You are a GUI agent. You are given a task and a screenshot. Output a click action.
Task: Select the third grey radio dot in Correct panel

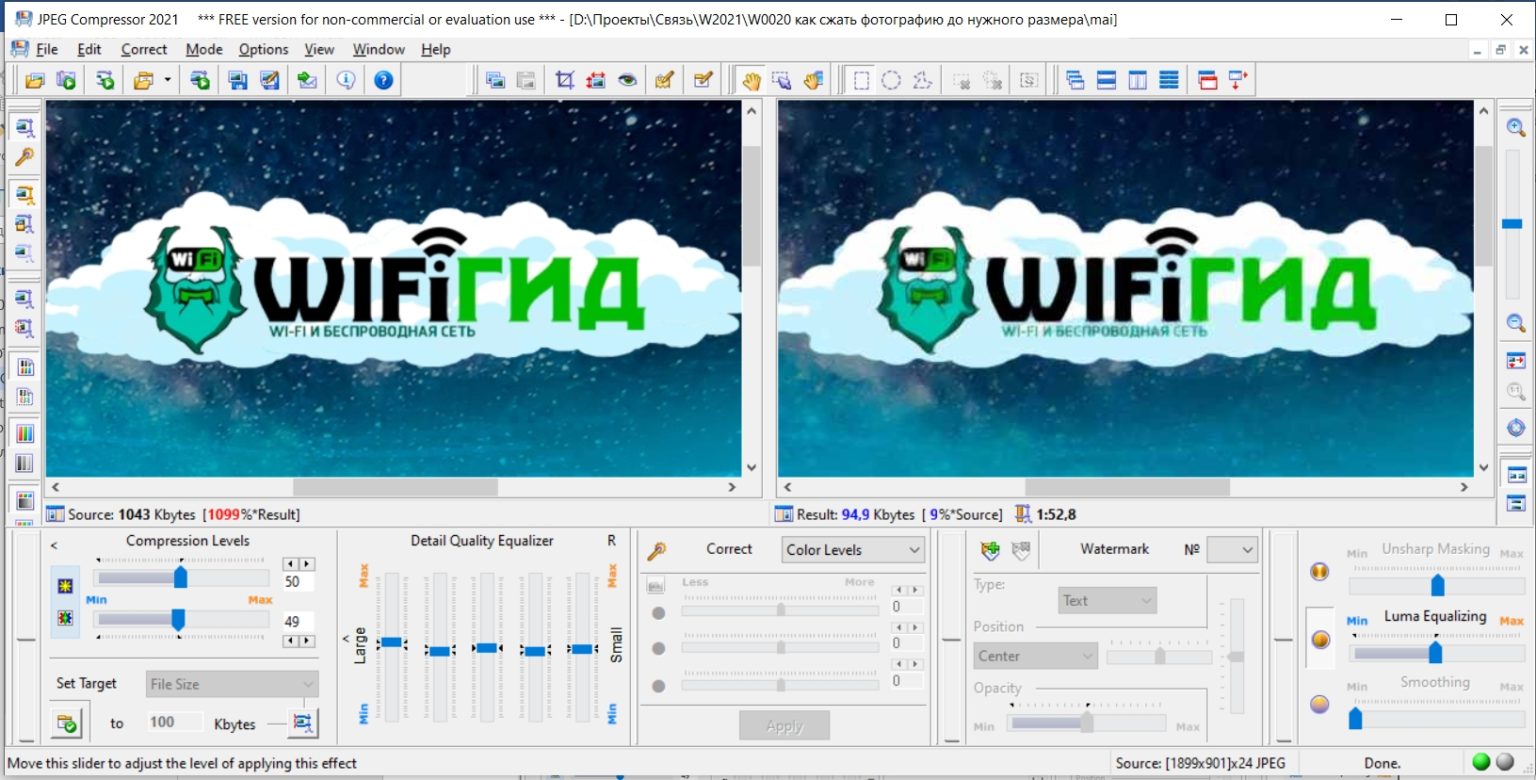tap(658, 686)
